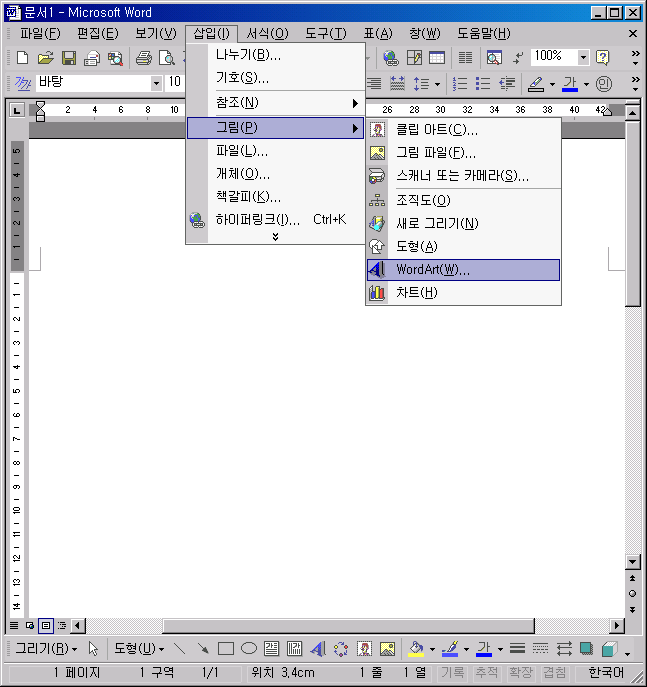Choose 차트(H) from the picture submenu
The height and width of the screenshot is (687, 647).
click(463, 293)
